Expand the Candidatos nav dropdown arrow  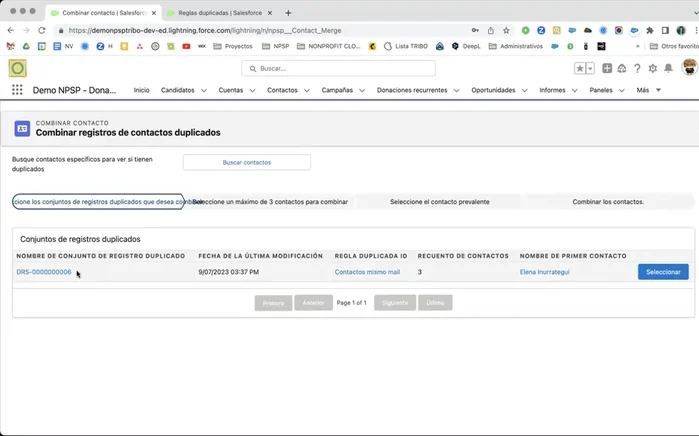tap(204, 90)
